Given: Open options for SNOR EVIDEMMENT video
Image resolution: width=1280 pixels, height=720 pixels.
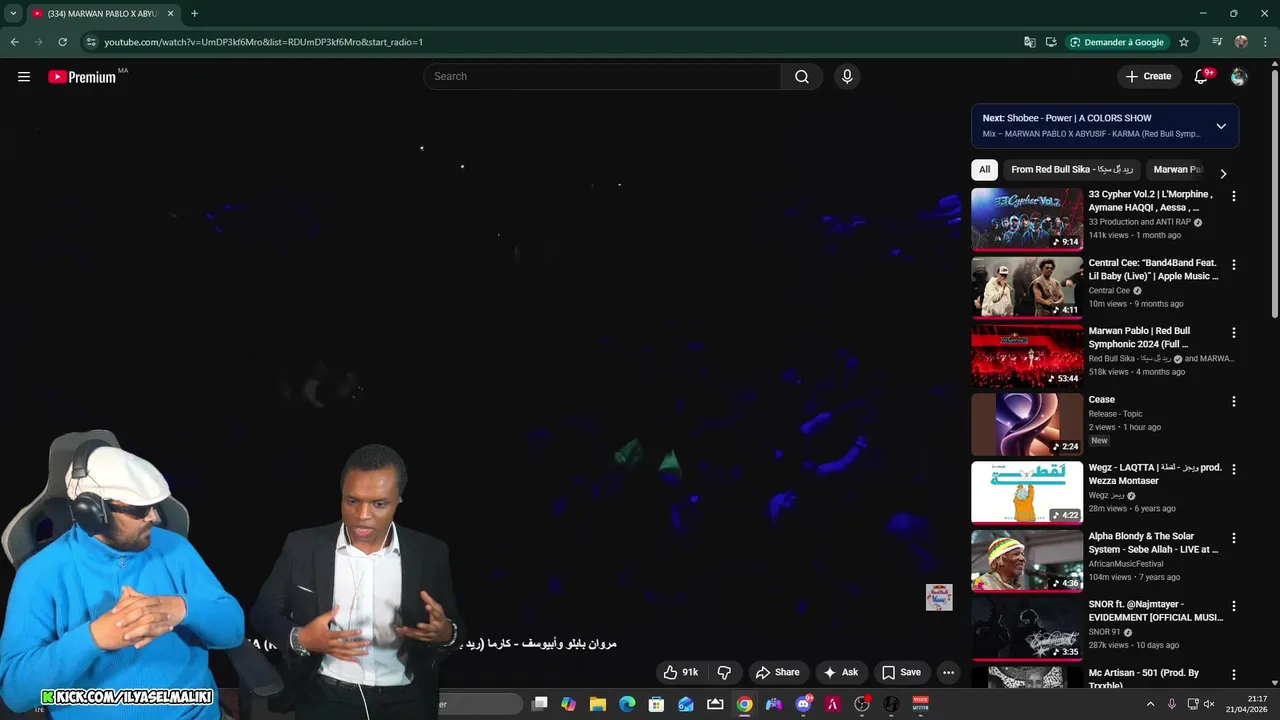Looking at the screenshot, I should [1233, 607].
